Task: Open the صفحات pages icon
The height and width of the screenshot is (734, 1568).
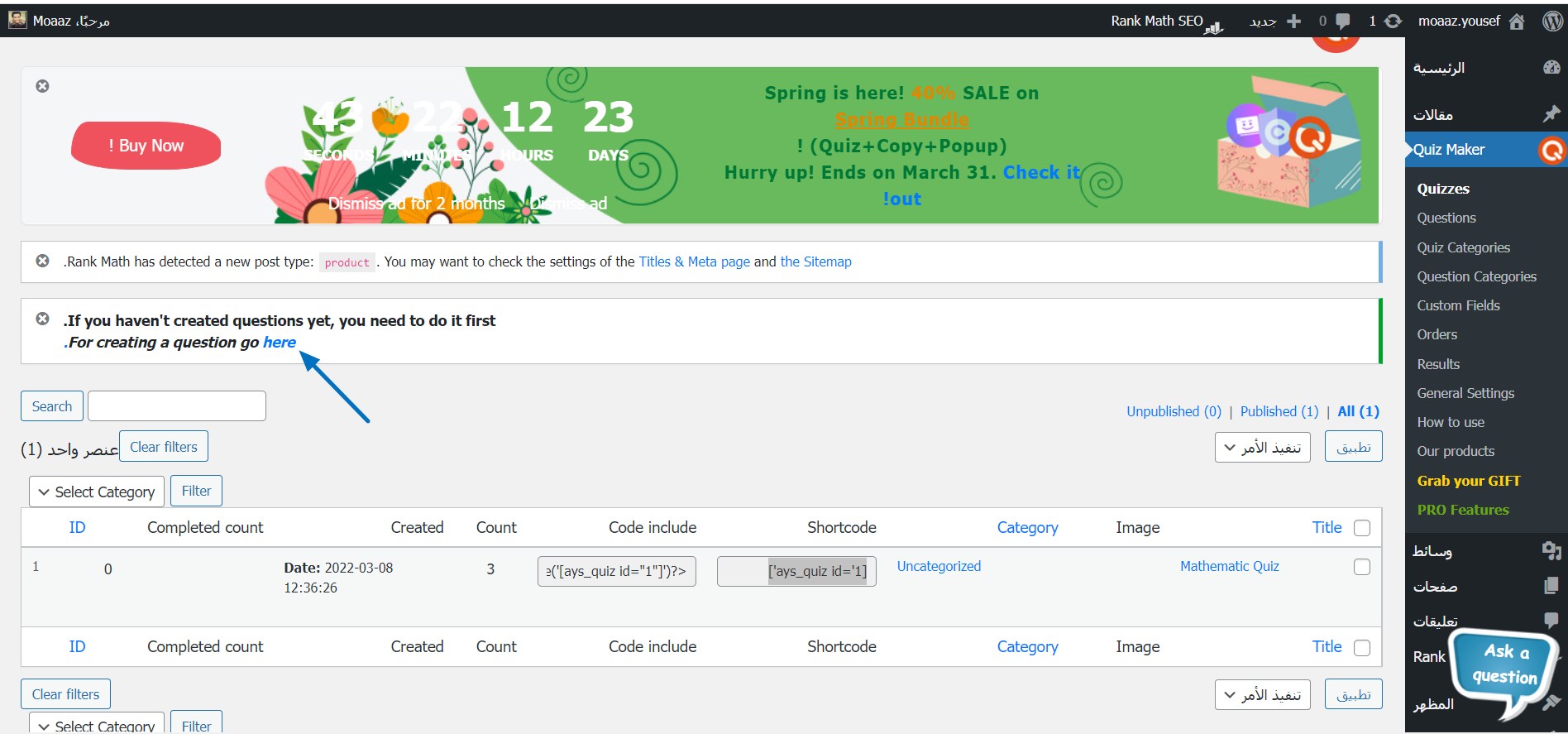Action: tap(1551, 586)
